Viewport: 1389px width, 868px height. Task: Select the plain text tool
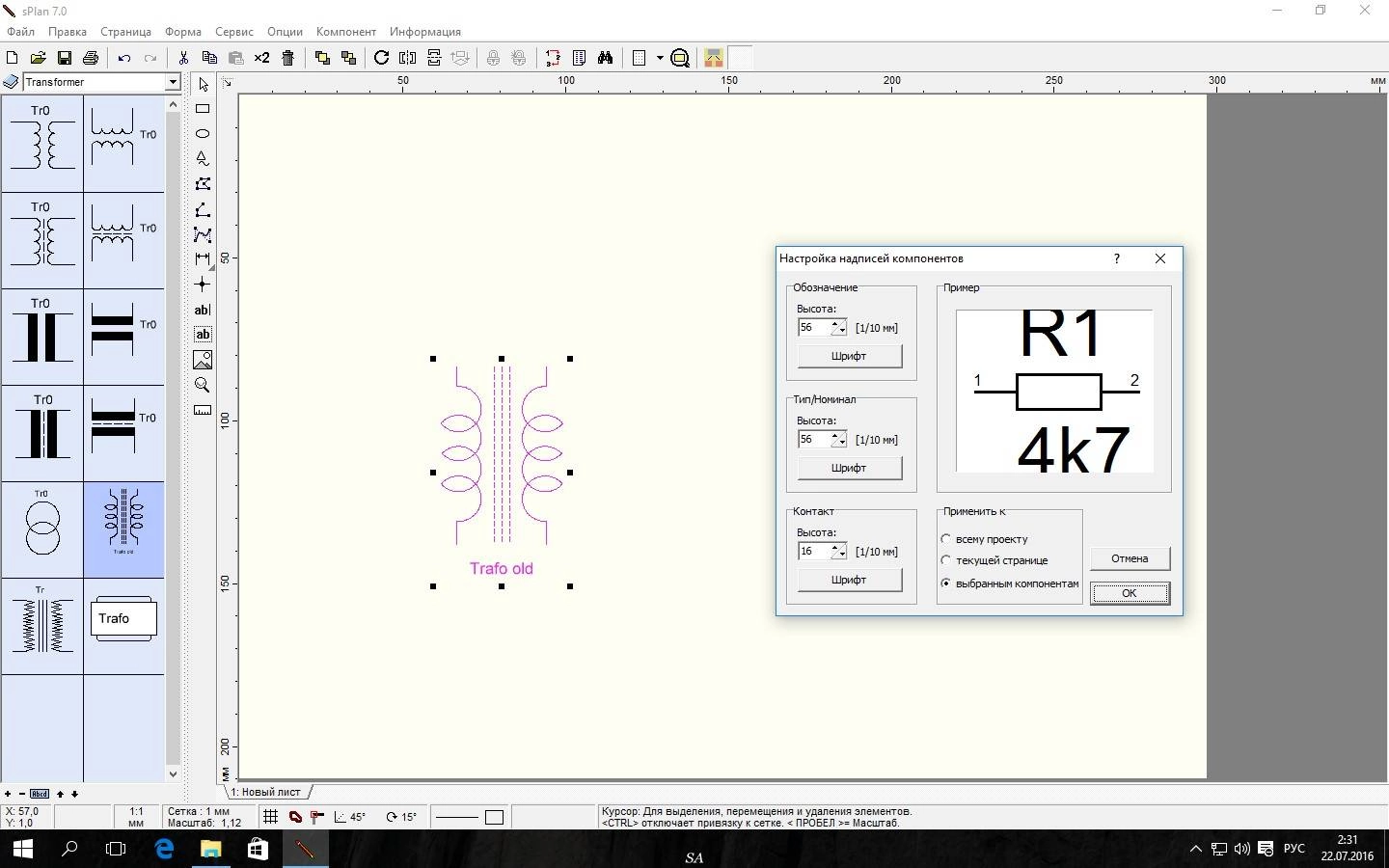click(x=203, y=310)
